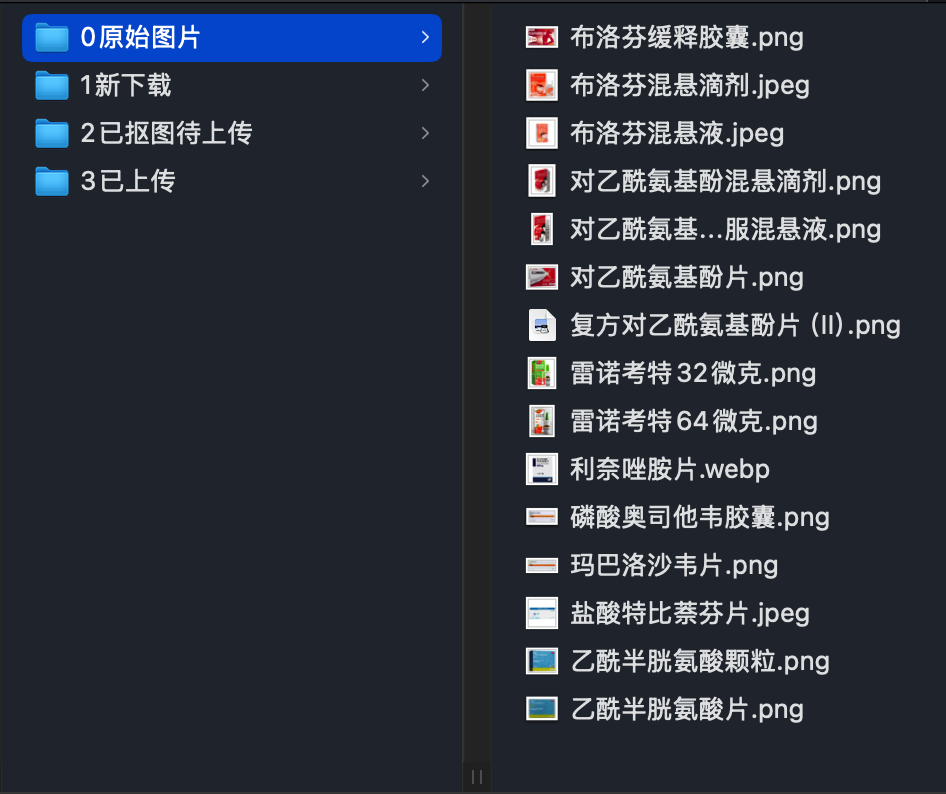Screen dimensions: 946x794
Task: Select file 玛巴洛沙韦片.png
Action: coord(674,565)
